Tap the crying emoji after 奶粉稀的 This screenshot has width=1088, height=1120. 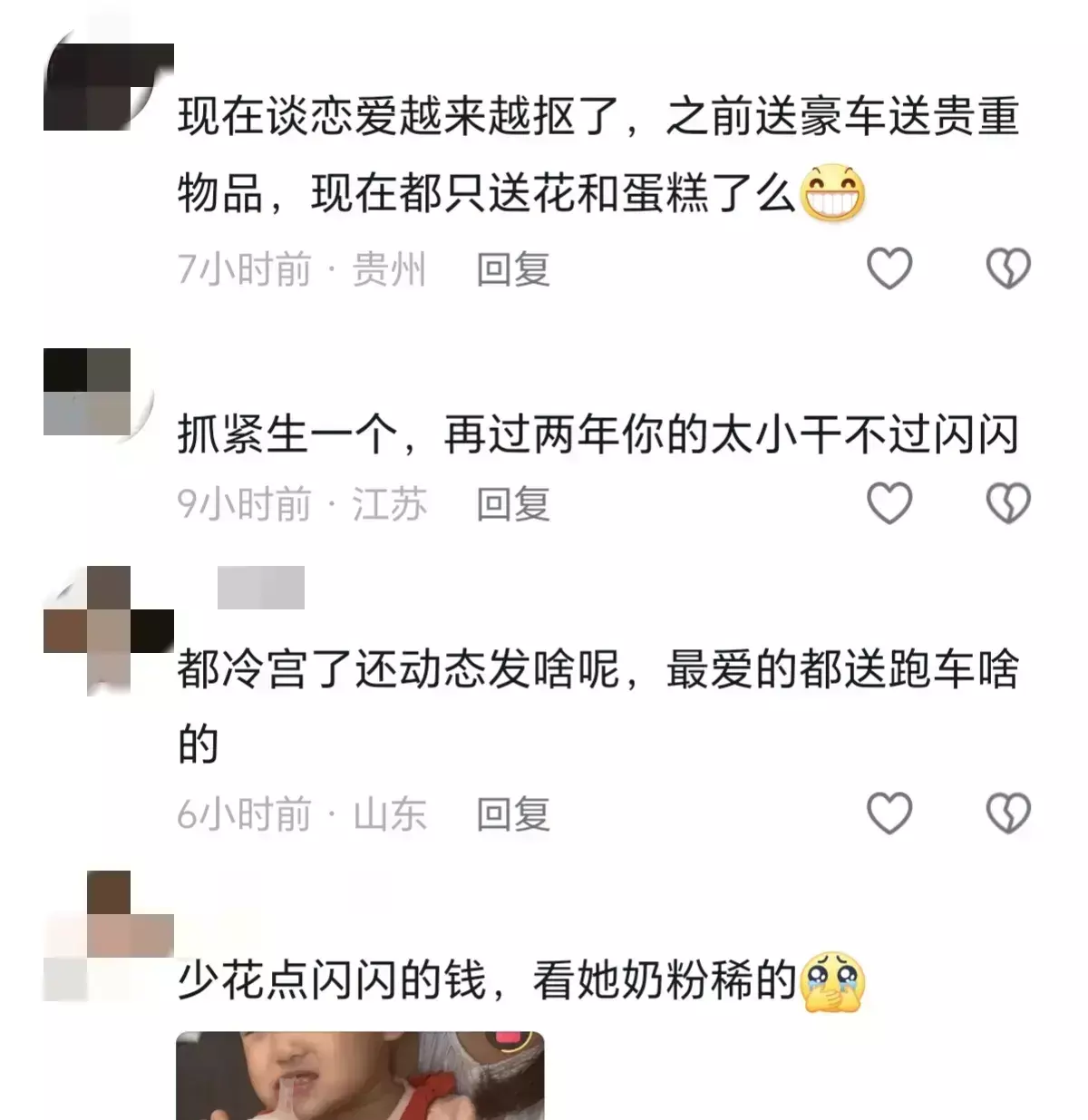[x=832, y=981]
